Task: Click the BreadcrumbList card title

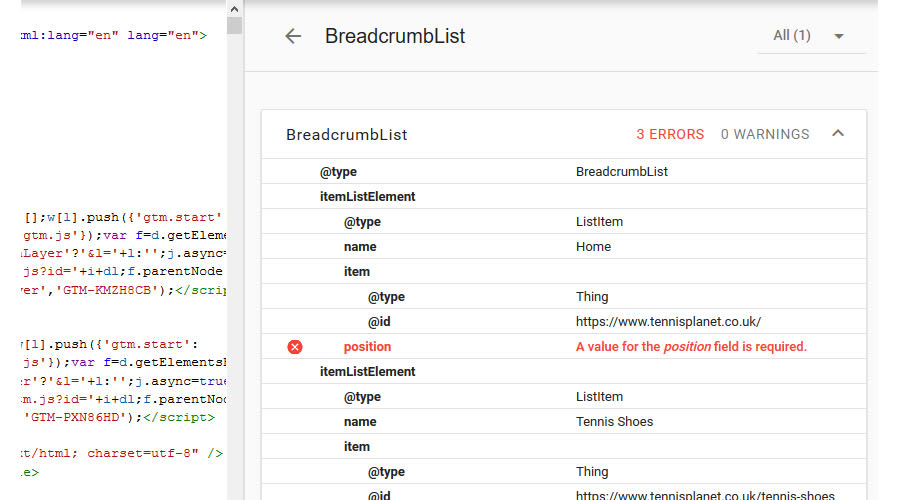Action: (347, 135)
